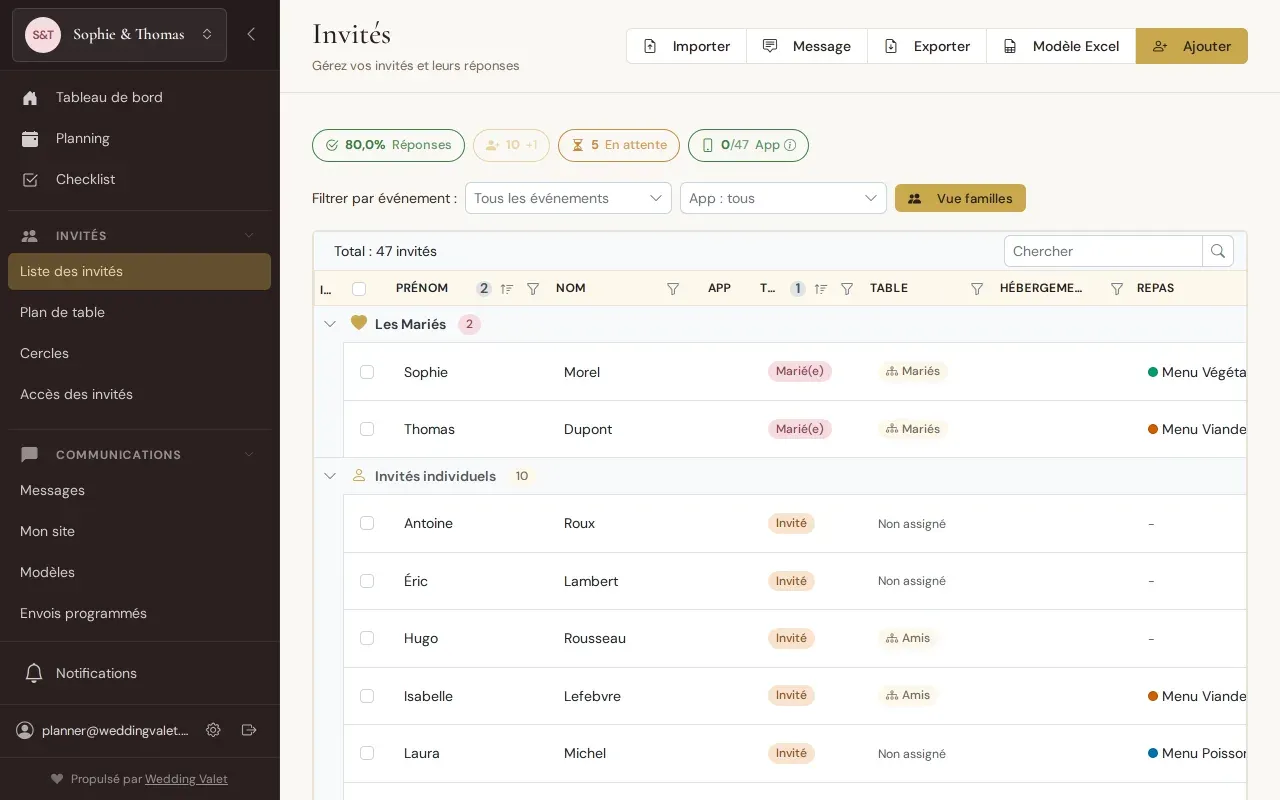Download the Modèle Excel template
The image size is (1280, 800).
click(x=1061, y=46)
